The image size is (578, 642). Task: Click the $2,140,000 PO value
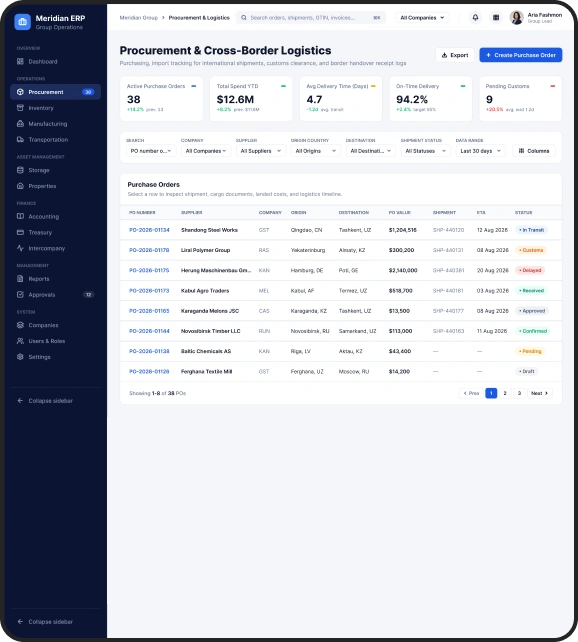click(x=403, y=270)
